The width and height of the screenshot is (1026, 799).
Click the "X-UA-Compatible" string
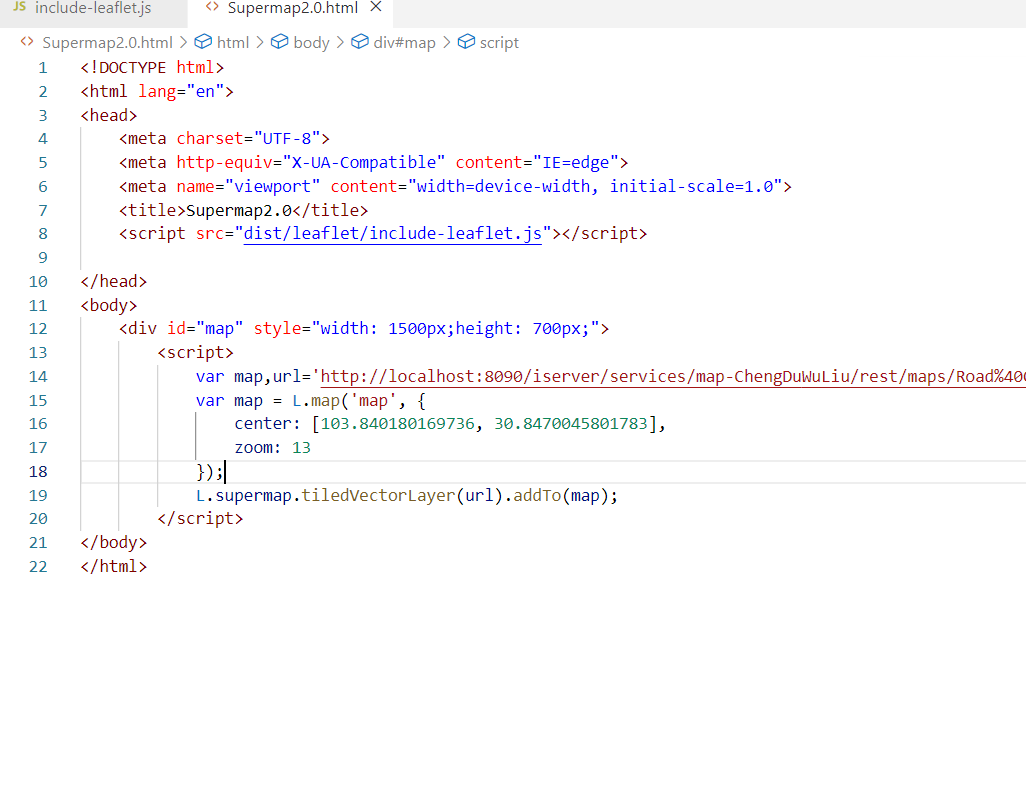click(x=364, y=162)
